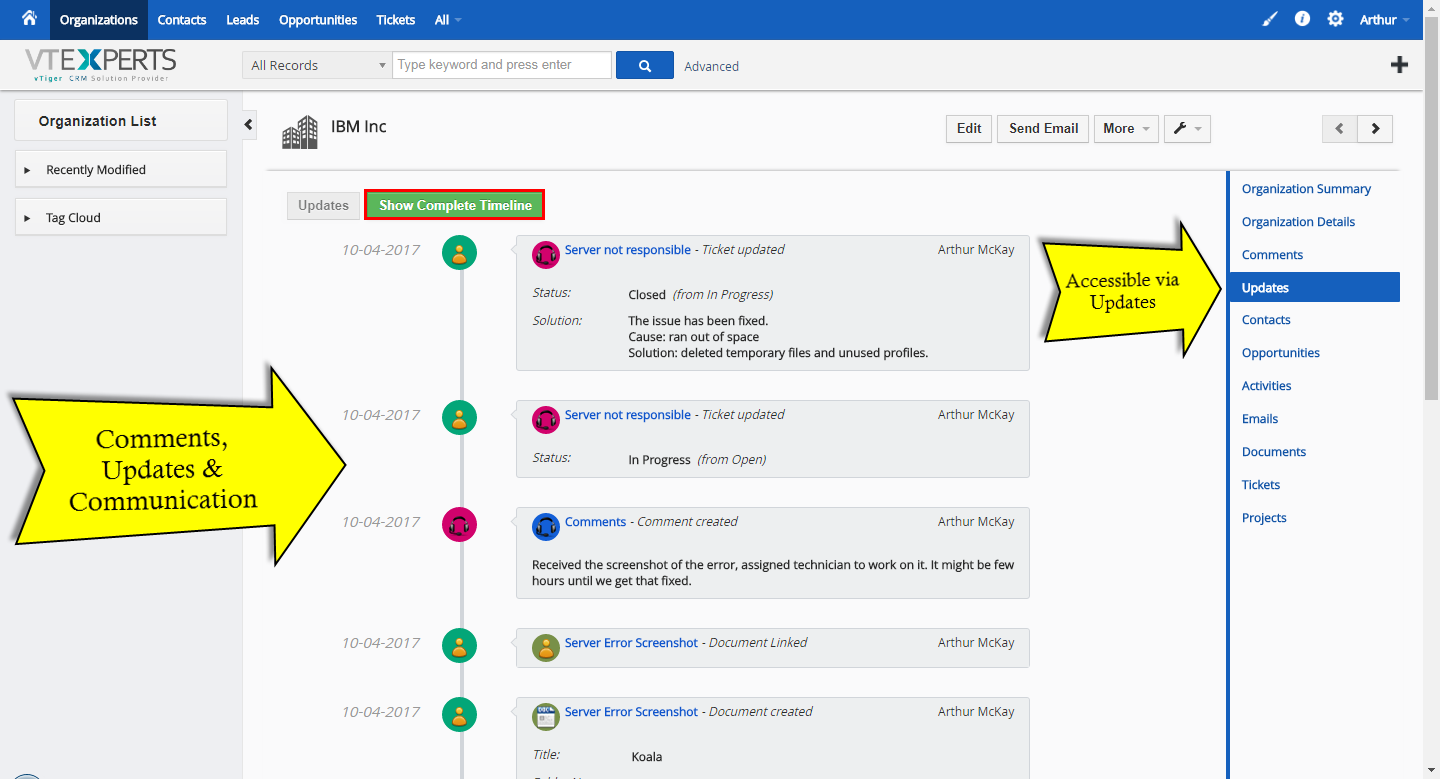Click ticket icon in Closed status card
The width and height of the screenshot is (1440, 779).
click(x=546, y=254)
